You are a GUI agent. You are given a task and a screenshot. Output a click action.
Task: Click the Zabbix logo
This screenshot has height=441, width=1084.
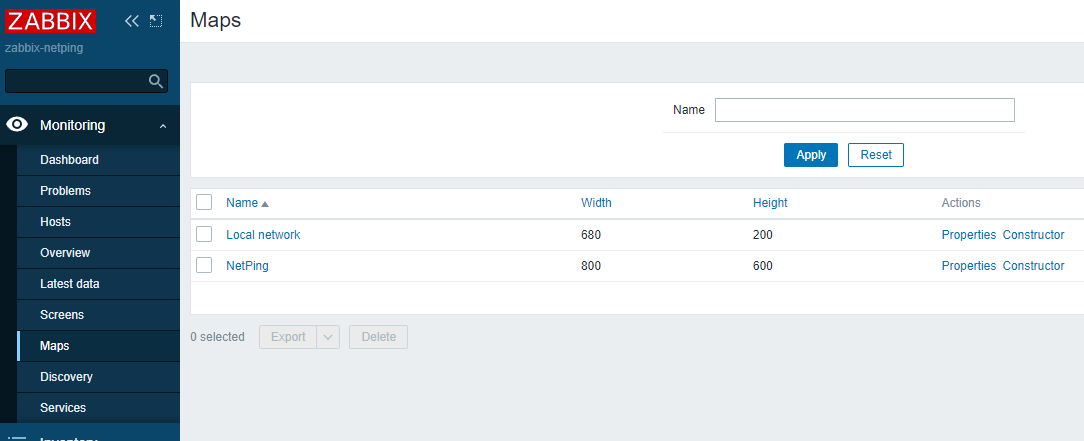coord(51,21)
